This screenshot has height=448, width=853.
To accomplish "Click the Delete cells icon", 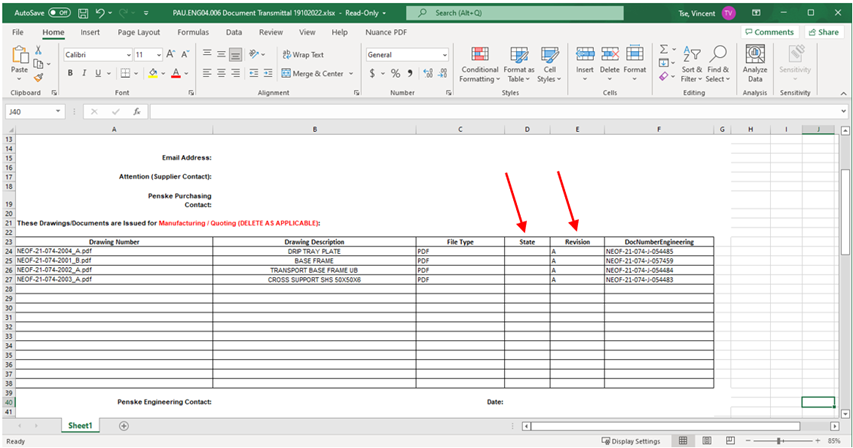I will click(610, 54).
